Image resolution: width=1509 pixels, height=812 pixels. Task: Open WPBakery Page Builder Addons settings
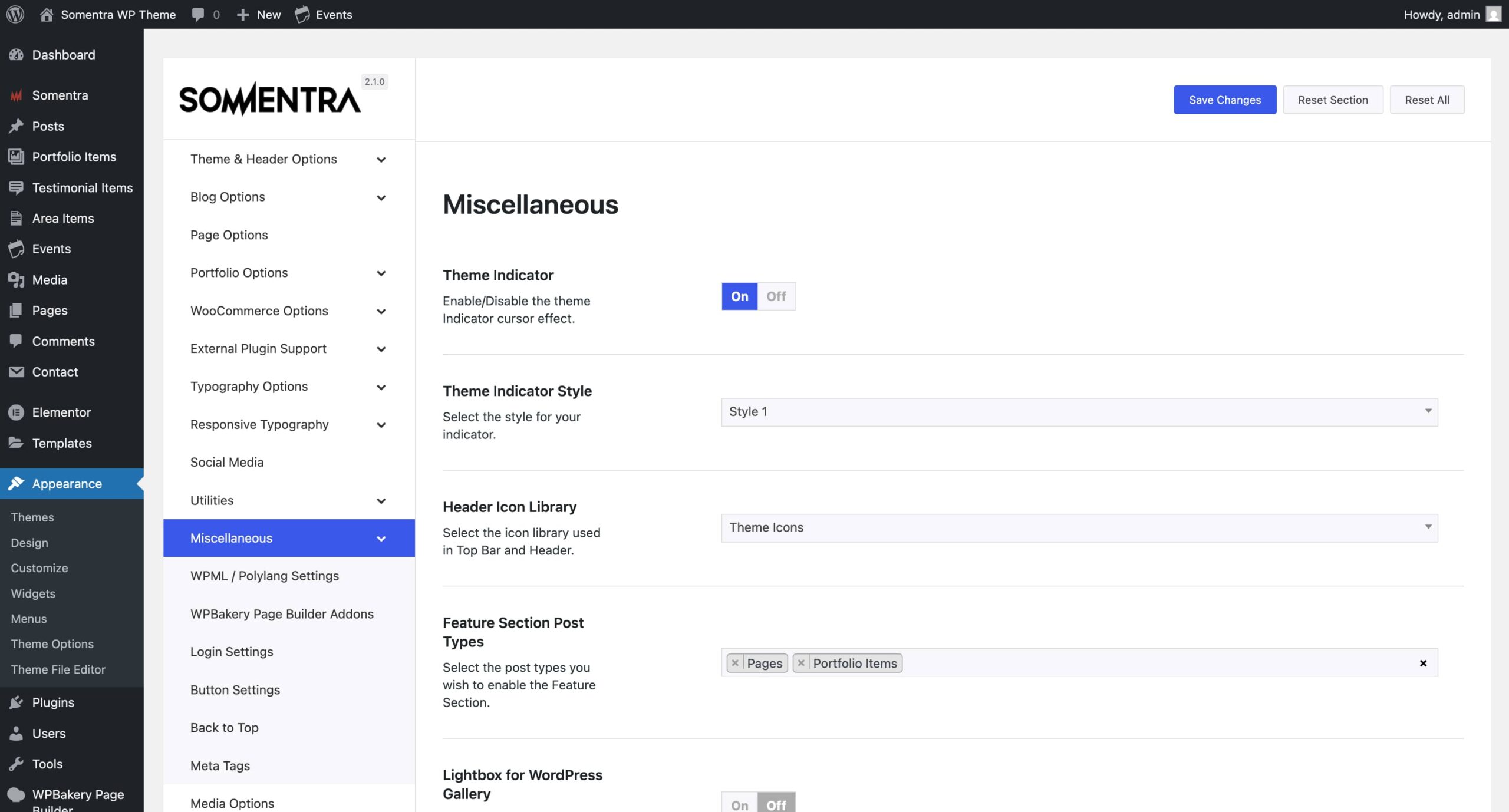coord(289,613)
